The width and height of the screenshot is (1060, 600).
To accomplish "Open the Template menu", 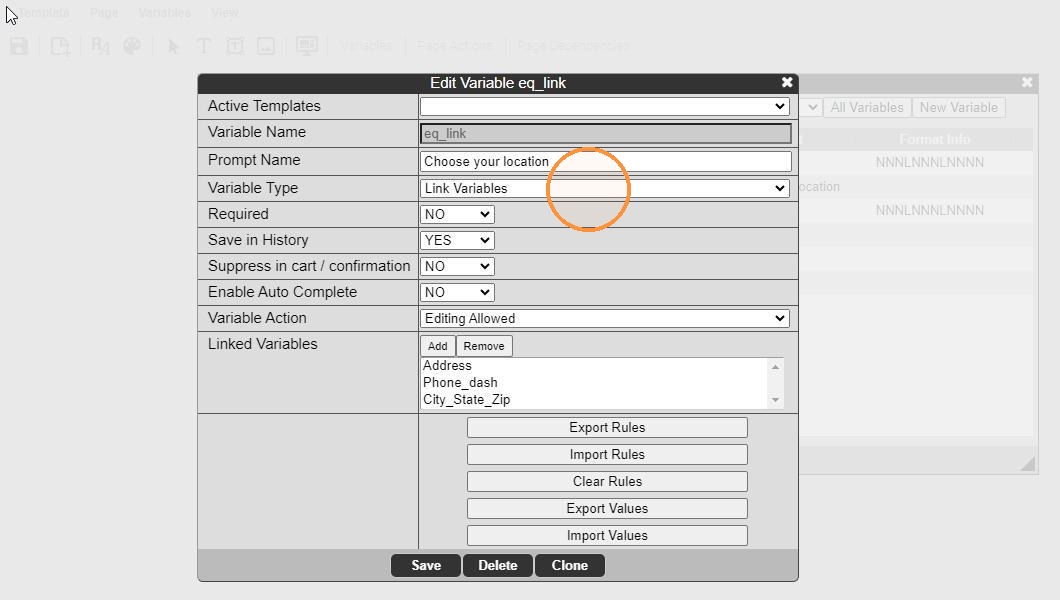I will tap(44, 13).
